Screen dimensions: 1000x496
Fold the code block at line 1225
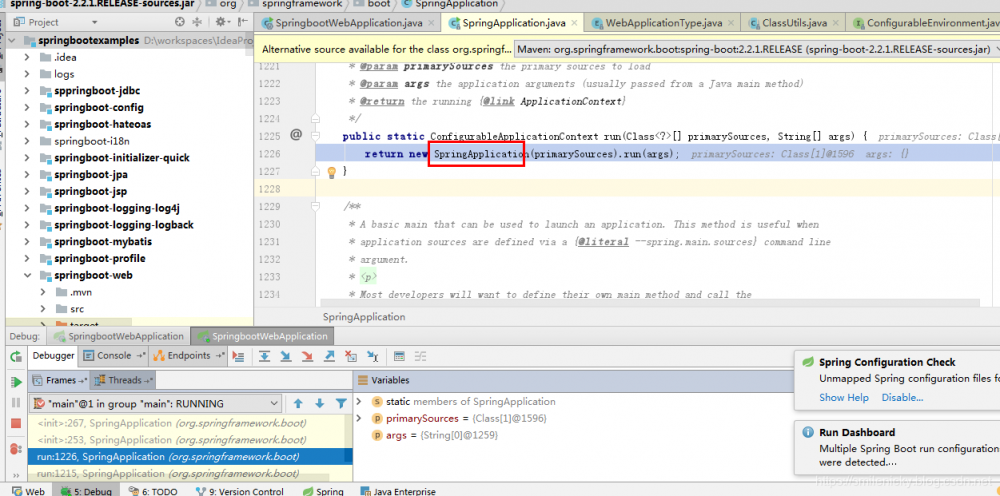314,135
